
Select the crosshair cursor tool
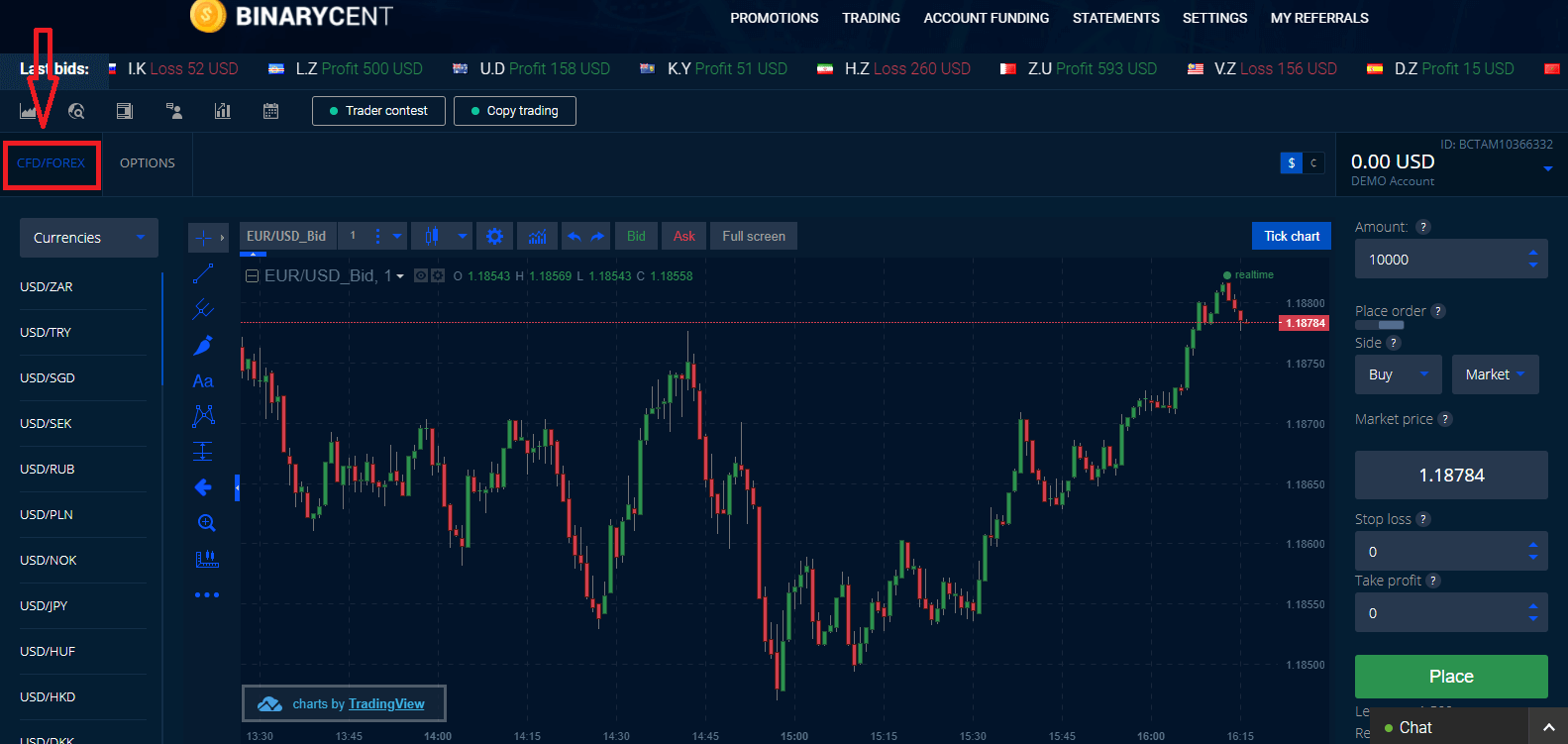[x=203, y=238]
